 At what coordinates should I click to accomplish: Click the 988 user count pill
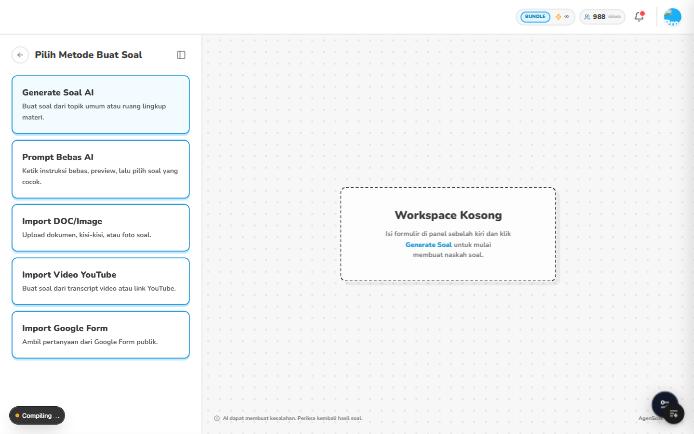coord(602,17)
